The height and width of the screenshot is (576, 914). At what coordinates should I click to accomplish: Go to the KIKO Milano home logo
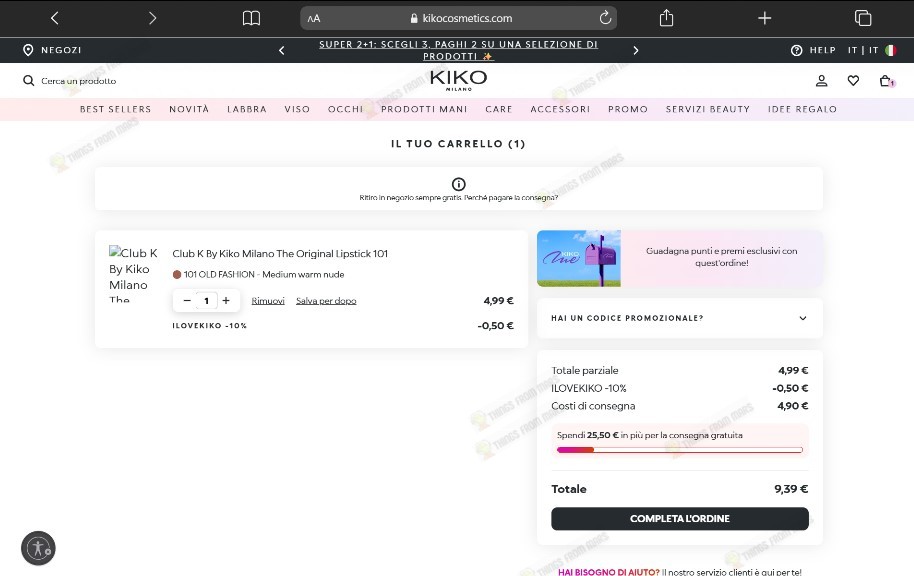(458, 80)
